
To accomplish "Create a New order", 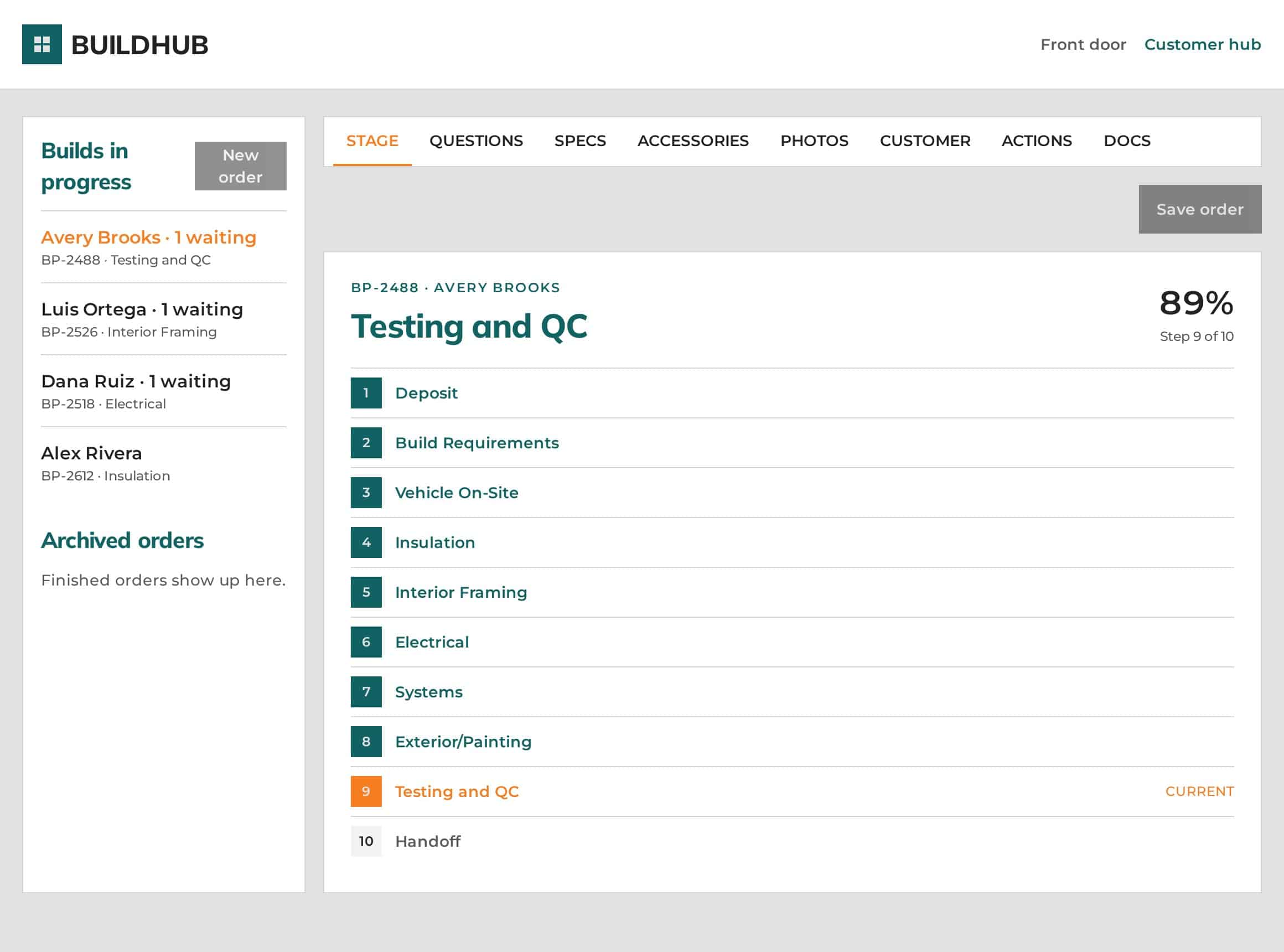I will pyautogui.click(x=240, y=166).
